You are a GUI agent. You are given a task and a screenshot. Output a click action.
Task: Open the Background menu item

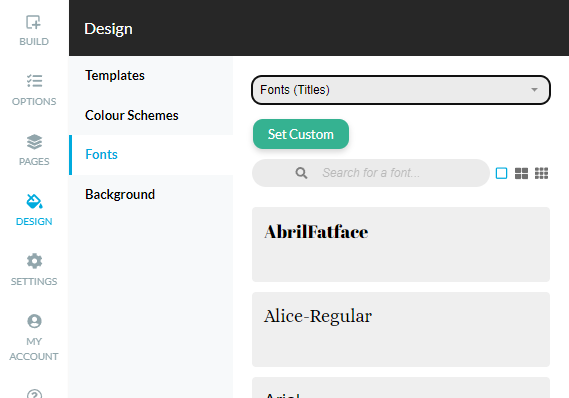coord(151,194)
